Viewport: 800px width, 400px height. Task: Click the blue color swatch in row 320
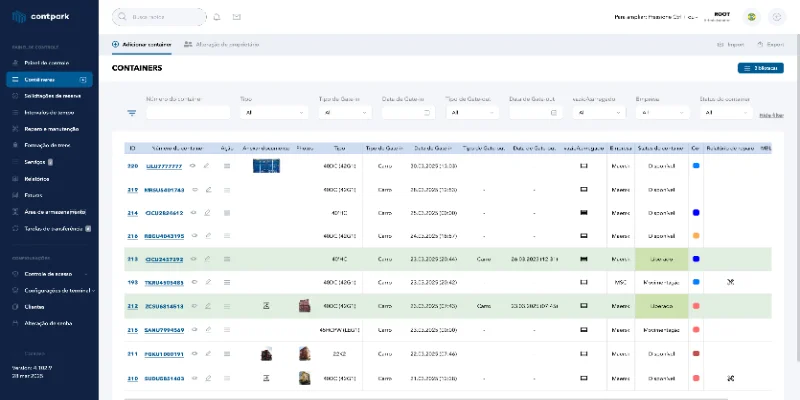pyautogui.click(x=696, y=165)
